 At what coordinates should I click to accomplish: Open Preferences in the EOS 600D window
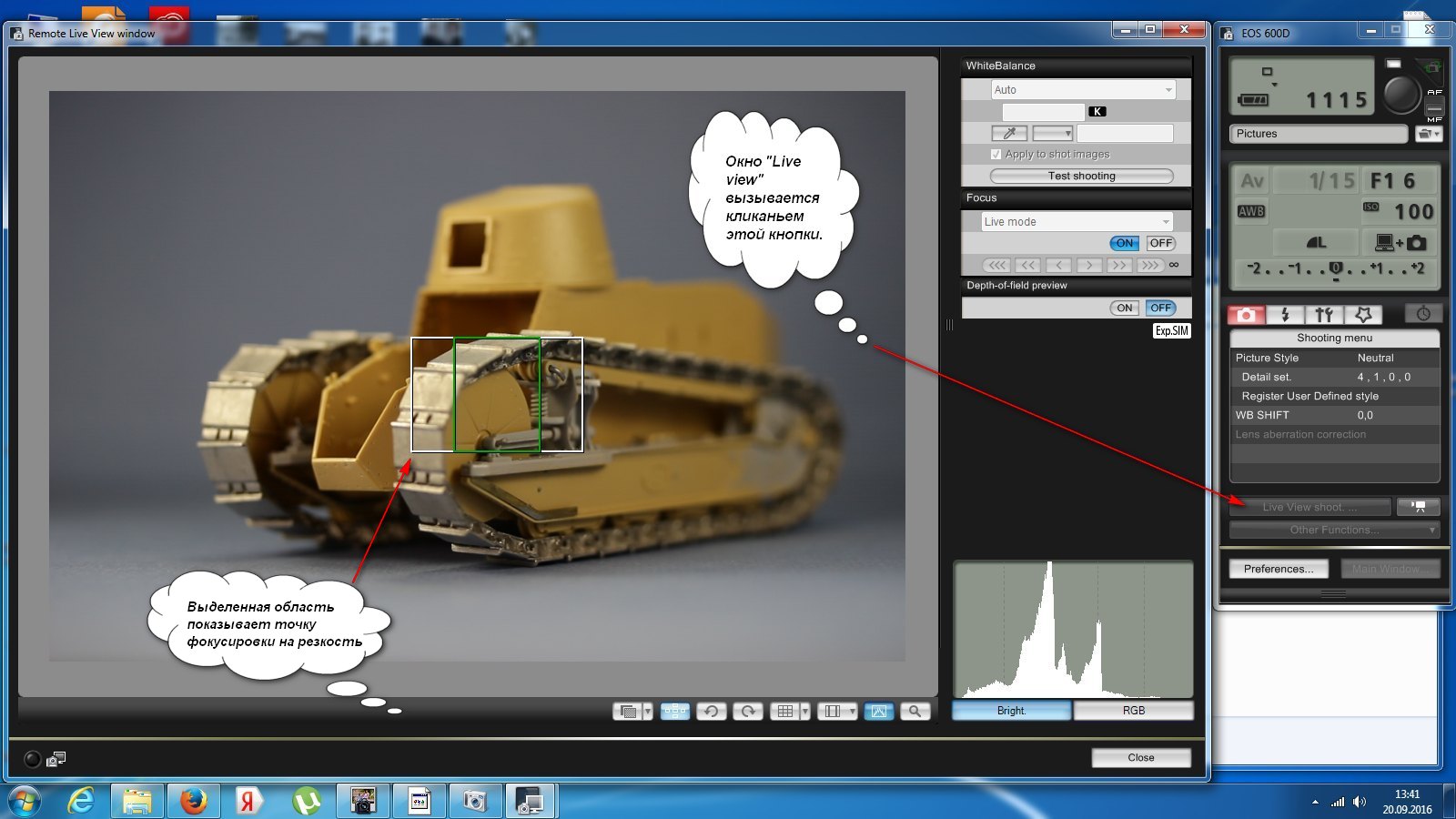[x=1279, y=569]
